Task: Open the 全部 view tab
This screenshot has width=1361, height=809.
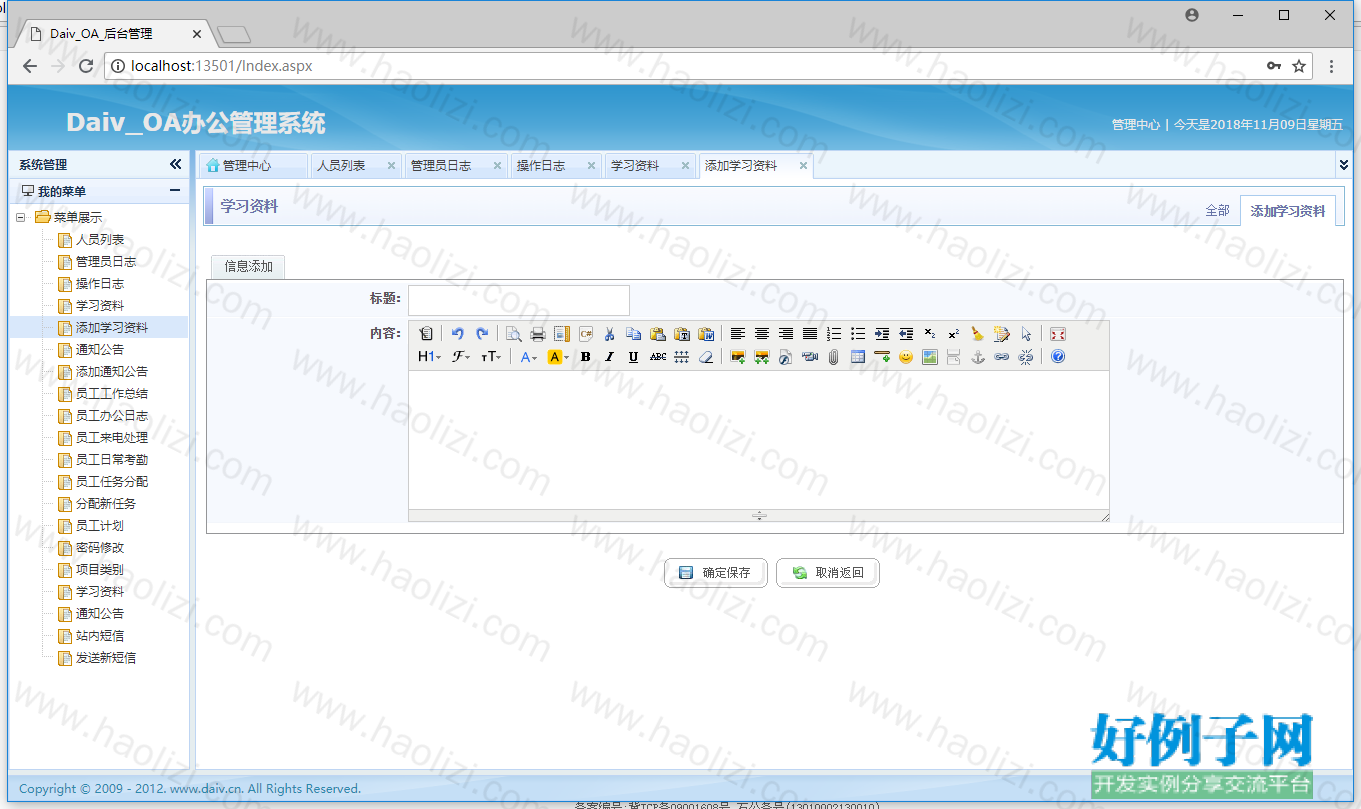Action: 1217,211
